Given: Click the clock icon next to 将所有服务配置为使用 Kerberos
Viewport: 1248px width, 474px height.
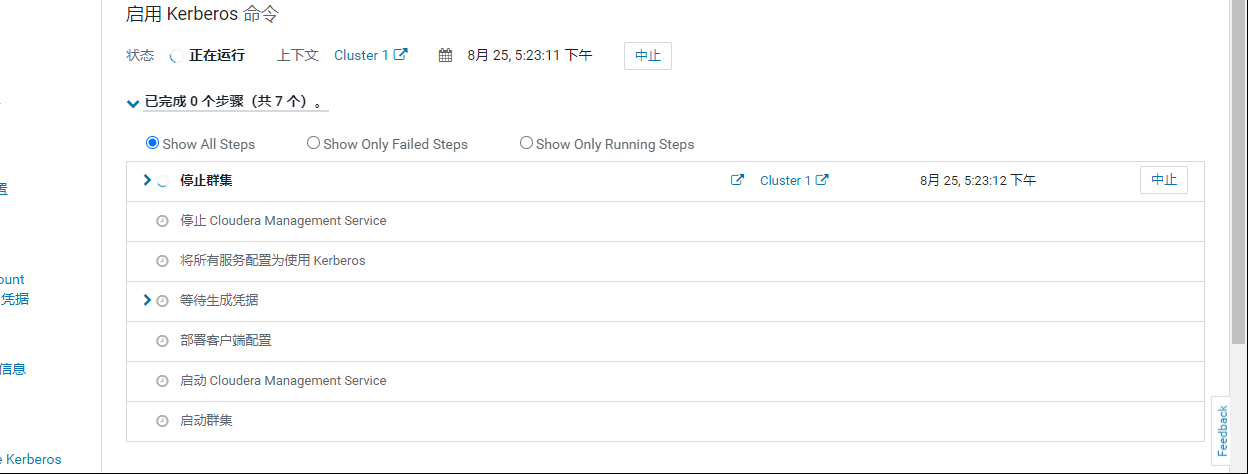Looking at the screenshot, I should [162, 261].
